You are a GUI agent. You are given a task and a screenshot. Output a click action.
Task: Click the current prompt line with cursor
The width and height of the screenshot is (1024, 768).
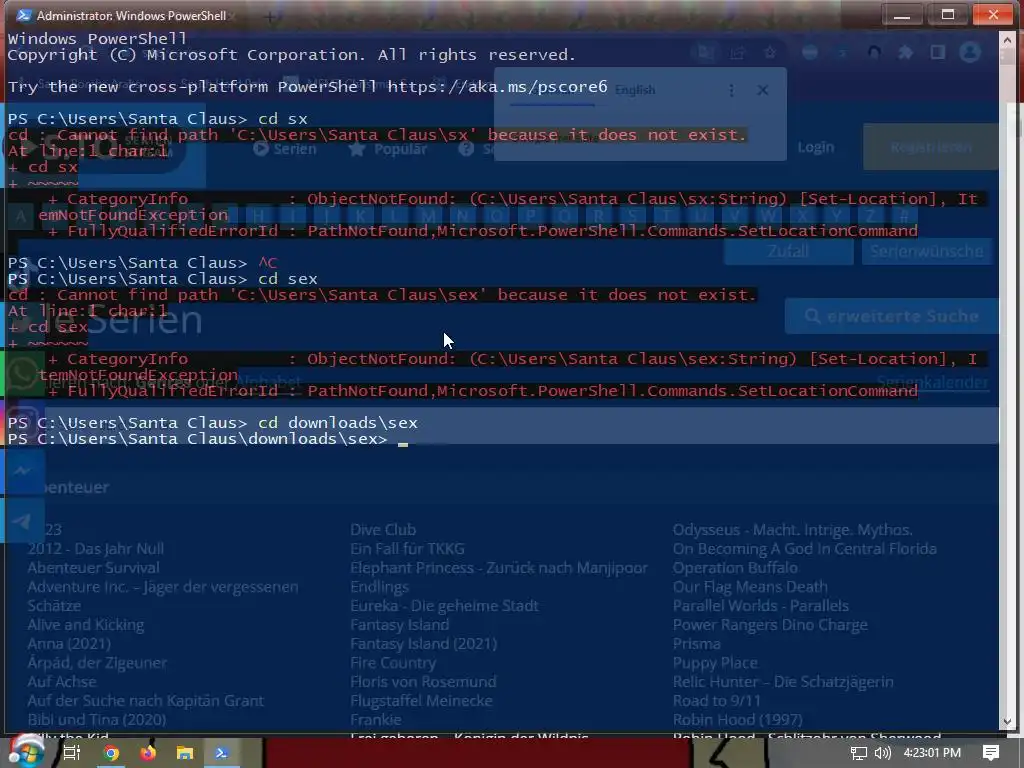pyautogui.click(x=208, y=439)
